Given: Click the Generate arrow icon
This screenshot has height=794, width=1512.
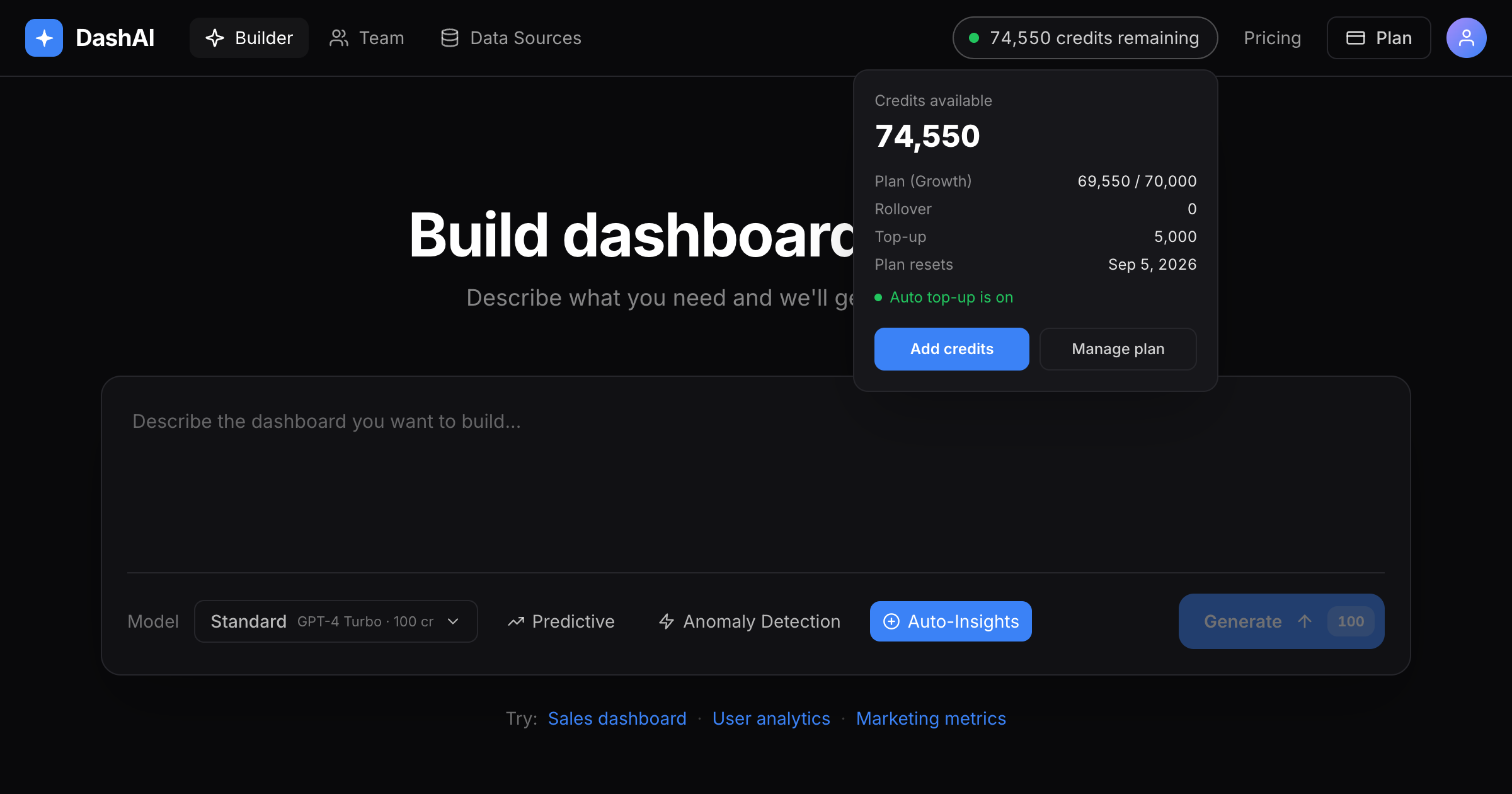Looking at the screenshot, I should (x=1305, y=621).
